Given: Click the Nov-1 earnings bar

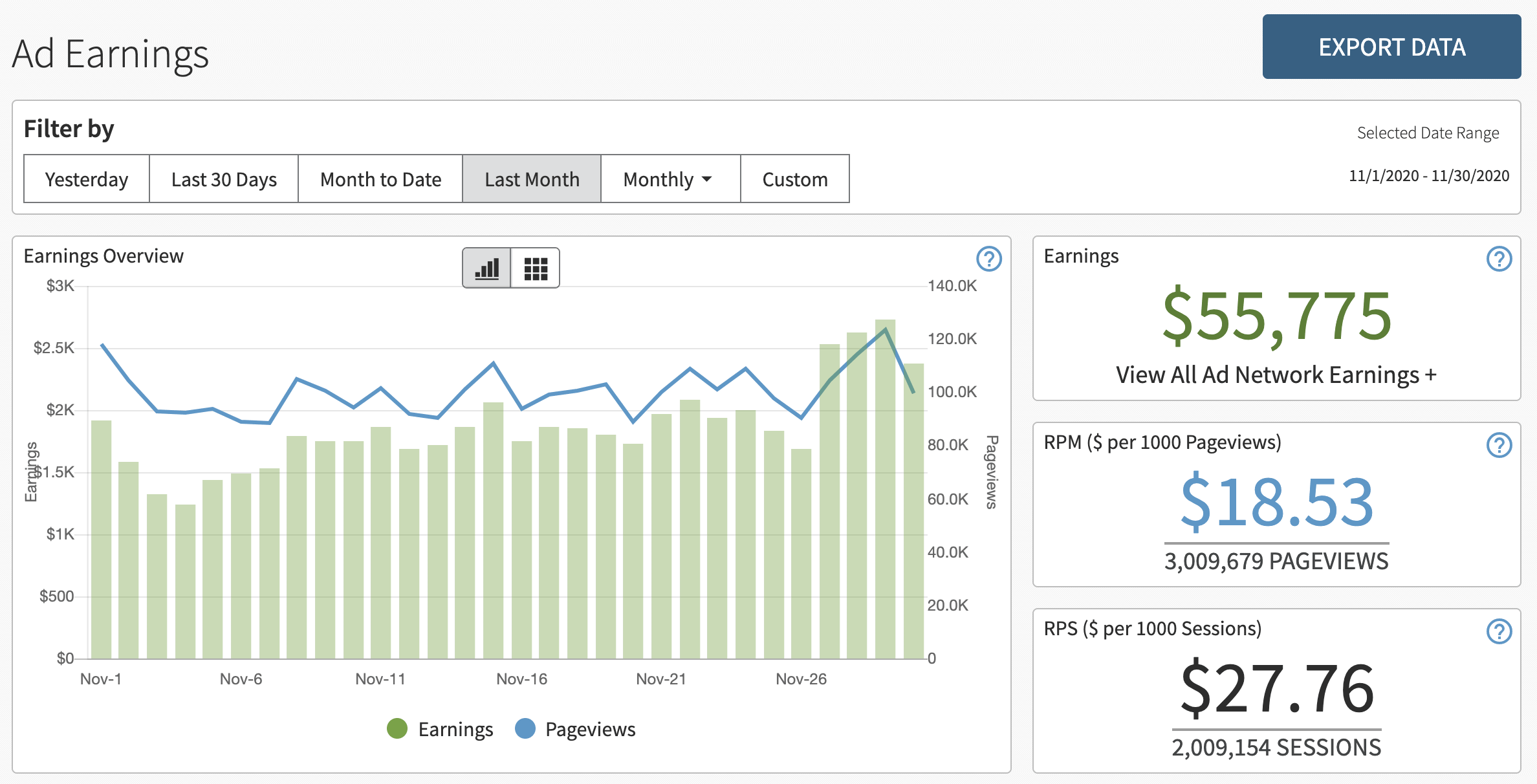Looking at the screenshot, I should (x=102, y=539).
